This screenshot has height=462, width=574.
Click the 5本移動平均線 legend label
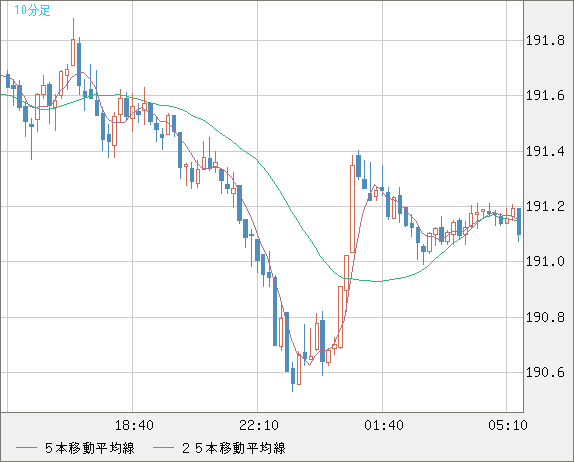click(x=90, y=448)
